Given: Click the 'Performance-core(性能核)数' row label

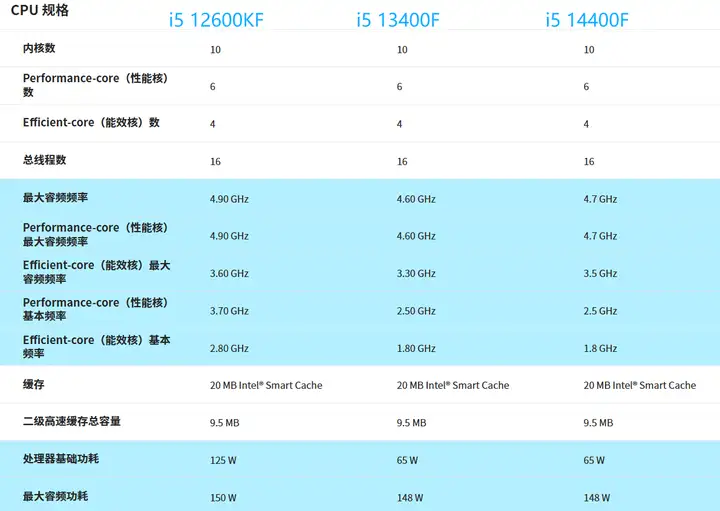Looking at the screenshot, I should pyautogui.click(x=96, y=85).
